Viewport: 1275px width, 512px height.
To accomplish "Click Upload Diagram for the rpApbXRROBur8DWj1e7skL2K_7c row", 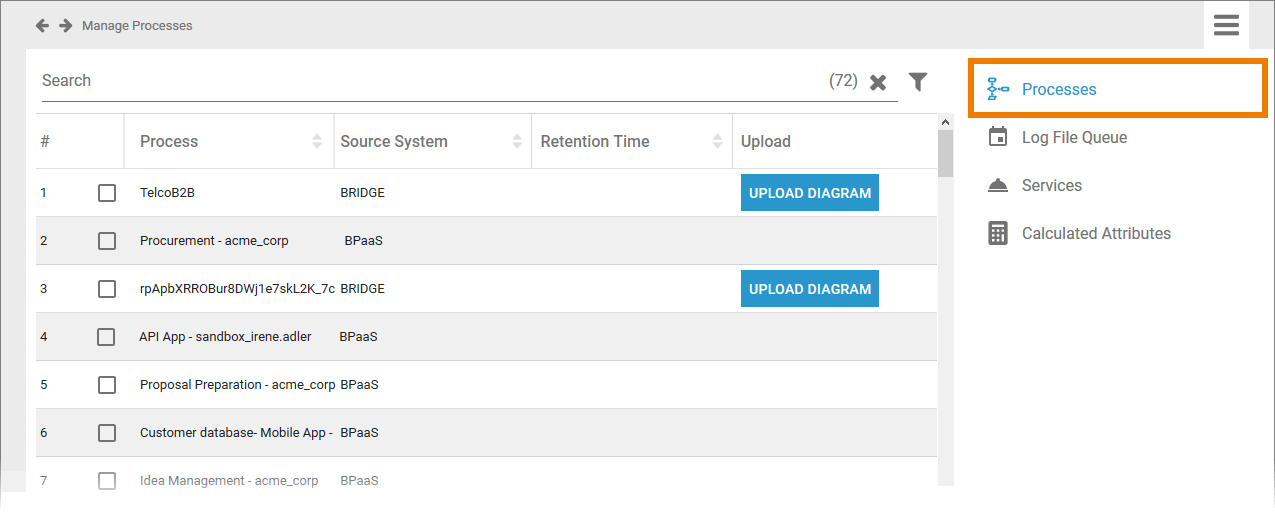I will [x=810, y=289].
